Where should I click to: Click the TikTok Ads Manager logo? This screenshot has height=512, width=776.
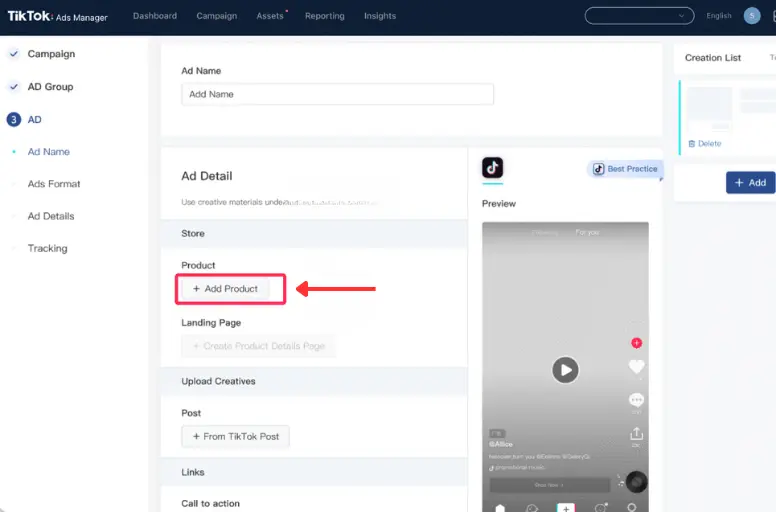pyautogui.click(x=57, y=16)
